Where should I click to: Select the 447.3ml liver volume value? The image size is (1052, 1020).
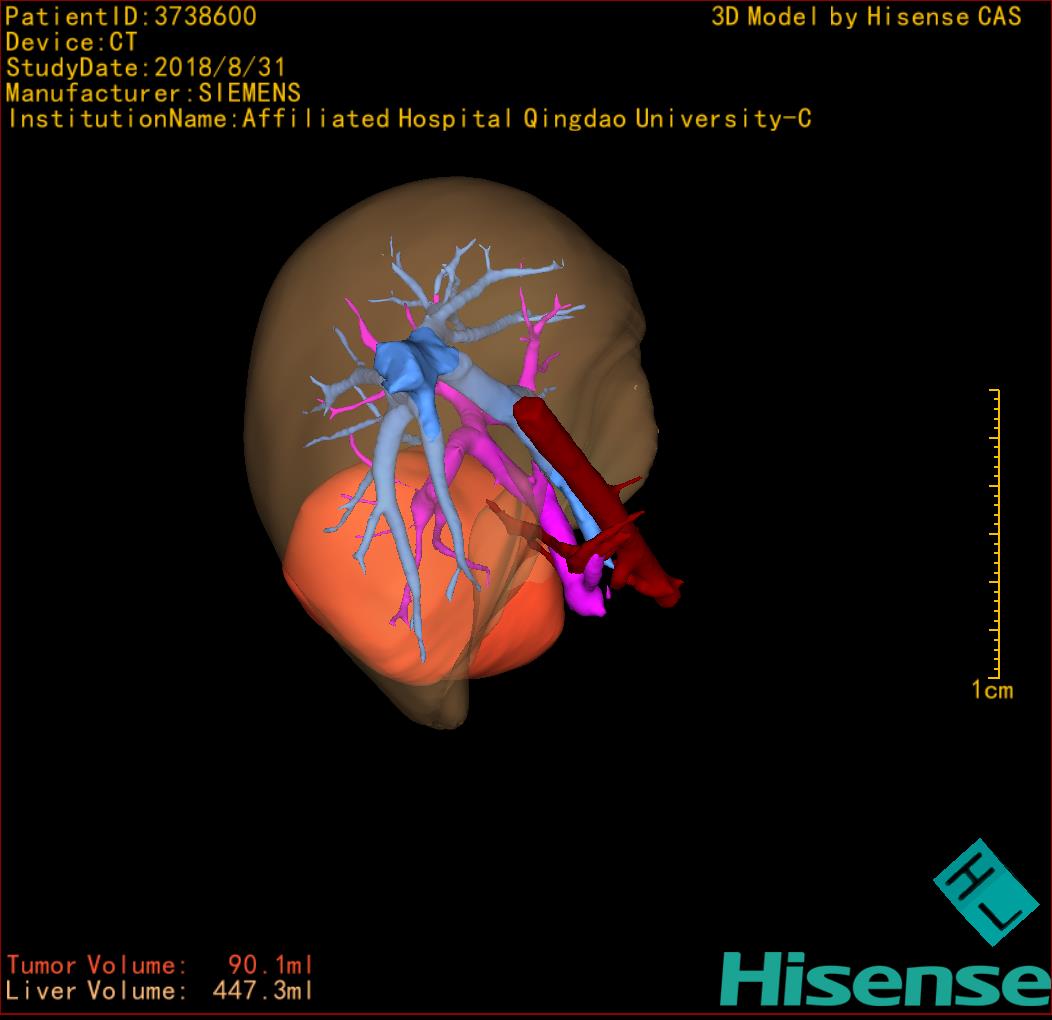(263, 991)
